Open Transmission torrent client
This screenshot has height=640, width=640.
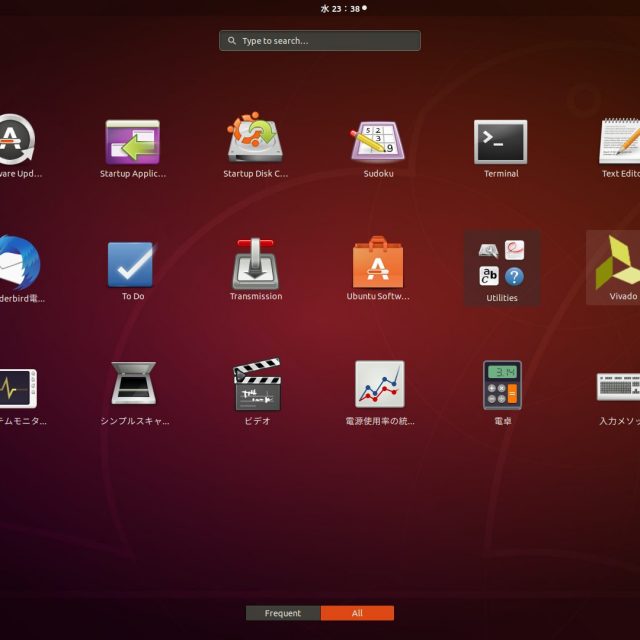[x=255, y=264]
